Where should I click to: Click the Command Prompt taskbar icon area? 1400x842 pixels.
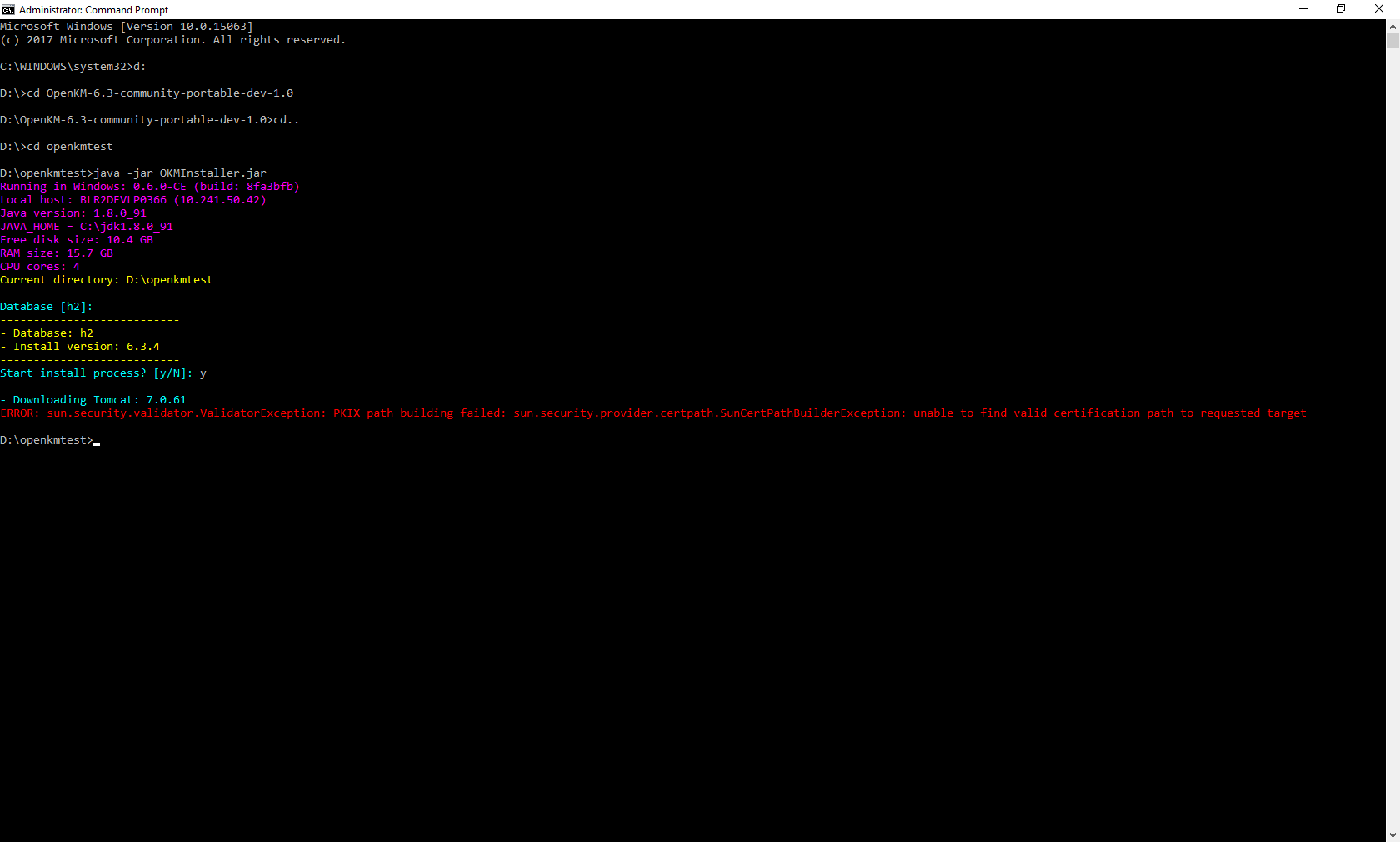[7, 9]
